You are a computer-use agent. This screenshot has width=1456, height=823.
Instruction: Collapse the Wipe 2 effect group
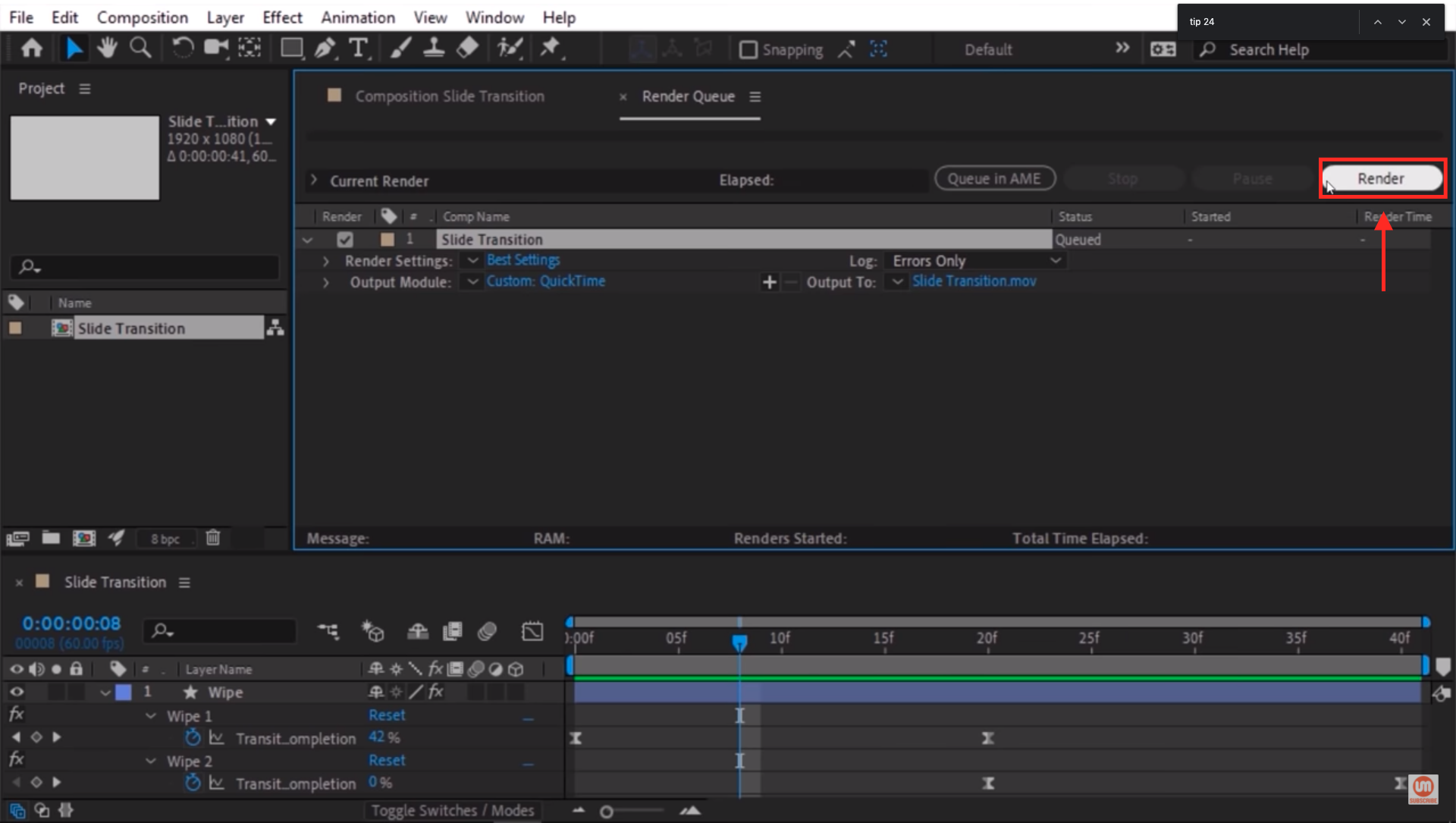151,761
